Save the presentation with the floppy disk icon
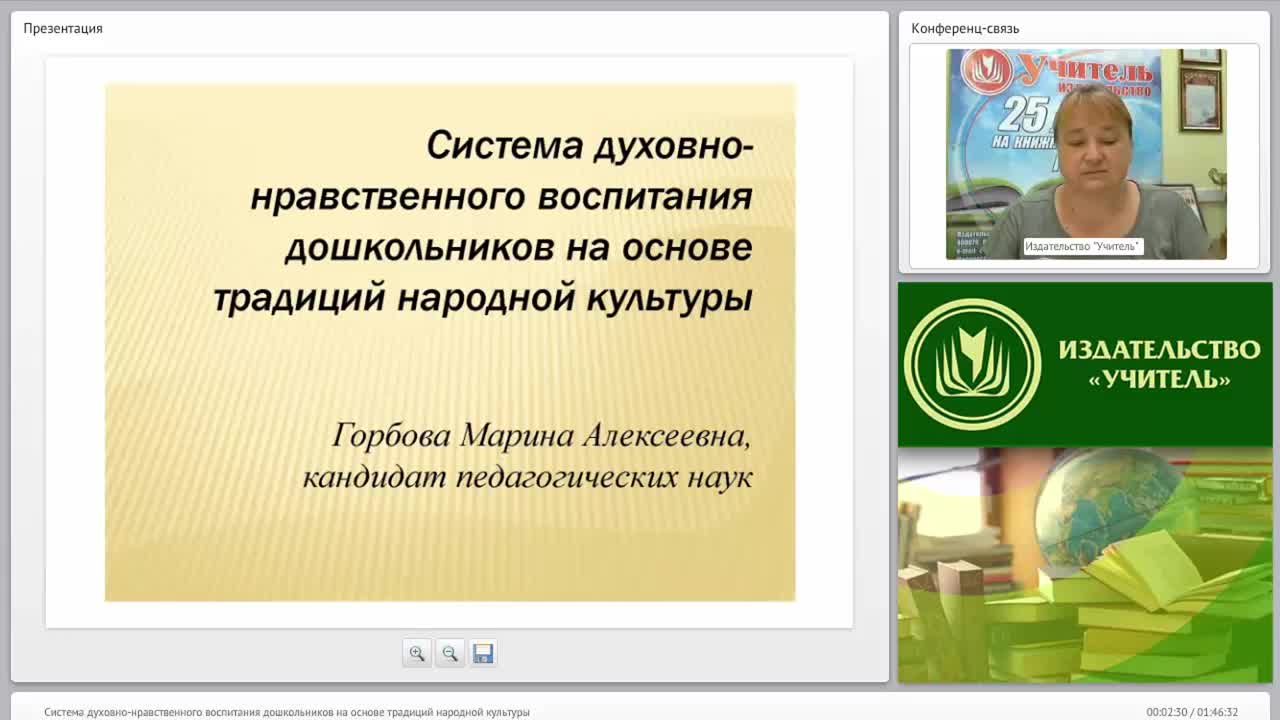The image size is (1280, 720). (483, 653)
